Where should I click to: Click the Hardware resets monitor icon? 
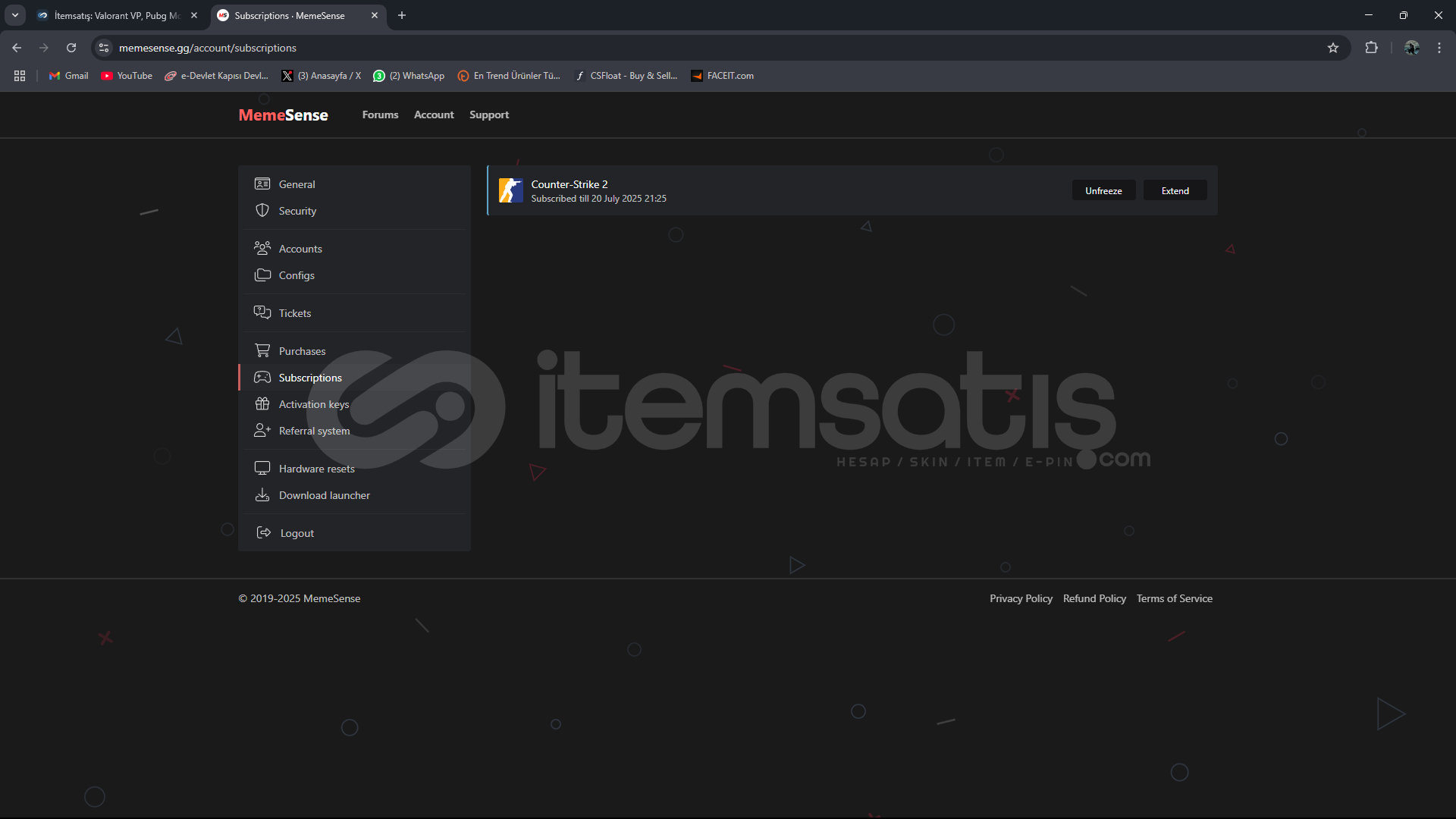click(262, 468)
